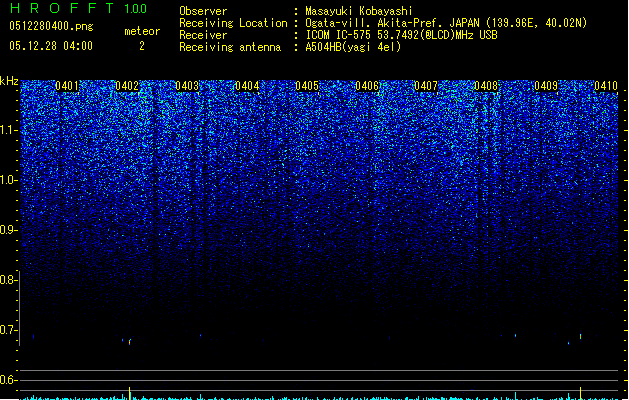Screen dimensions: 629x400
Task: Click the 0409 time marker
Action: pos(546,86)
